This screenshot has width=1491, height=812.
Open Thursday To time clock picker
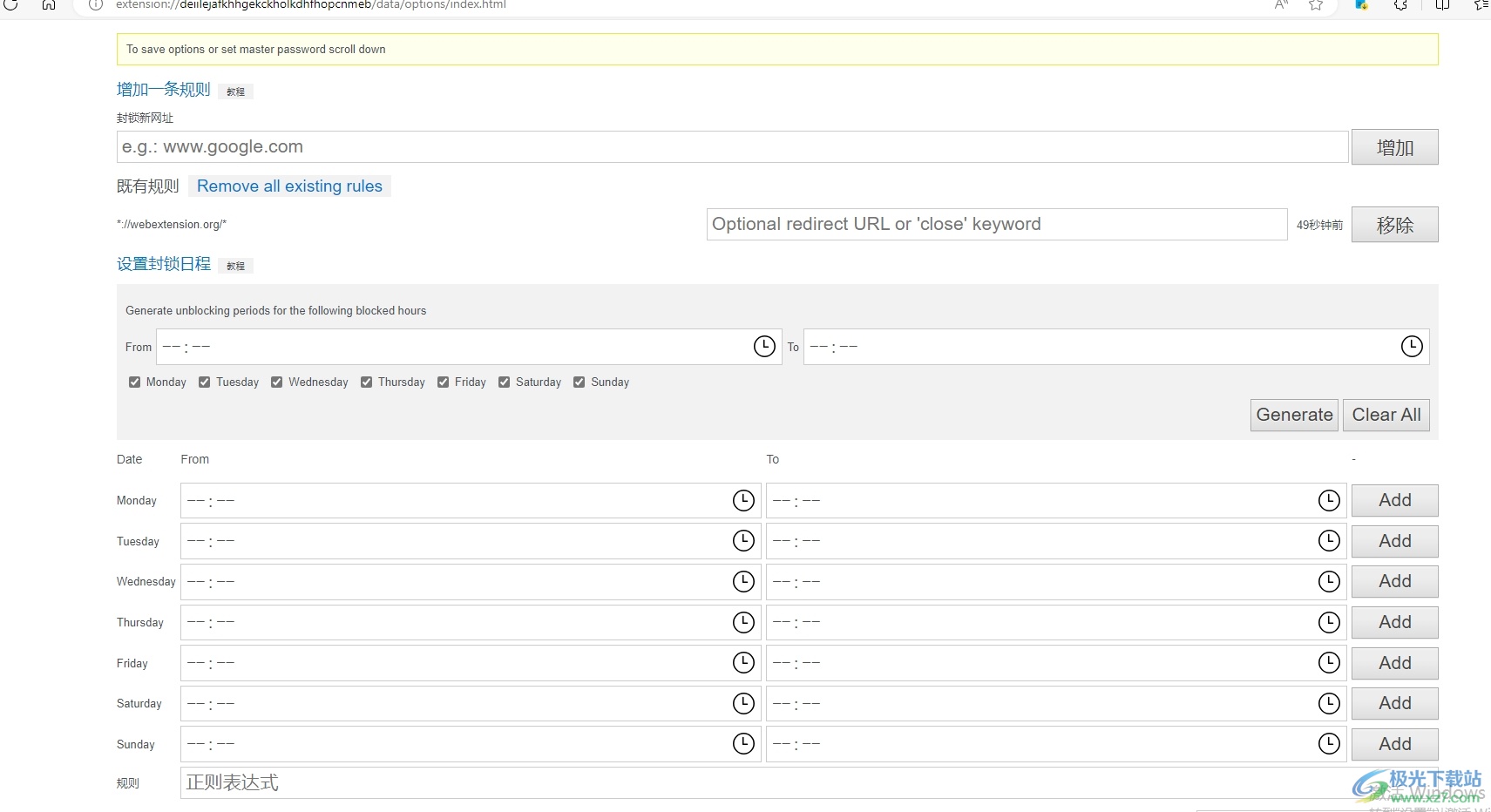[1329, 622]
